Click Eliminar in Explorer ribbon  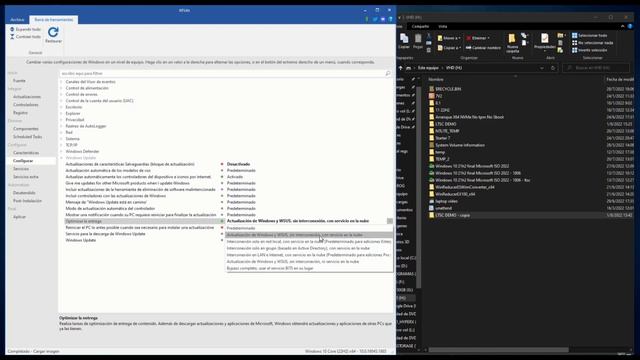(478, 38)
